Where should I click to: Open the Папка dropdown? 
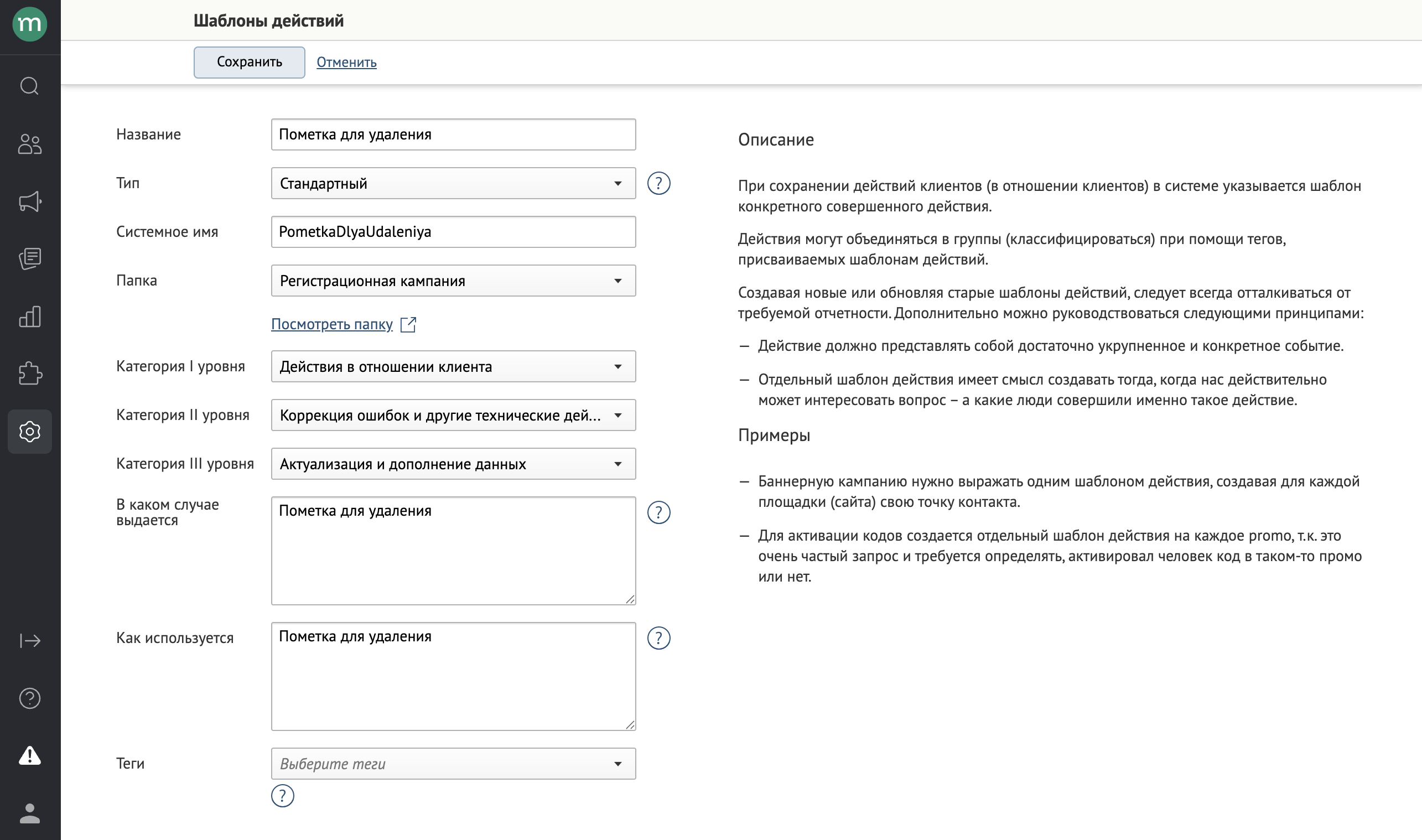453,281
